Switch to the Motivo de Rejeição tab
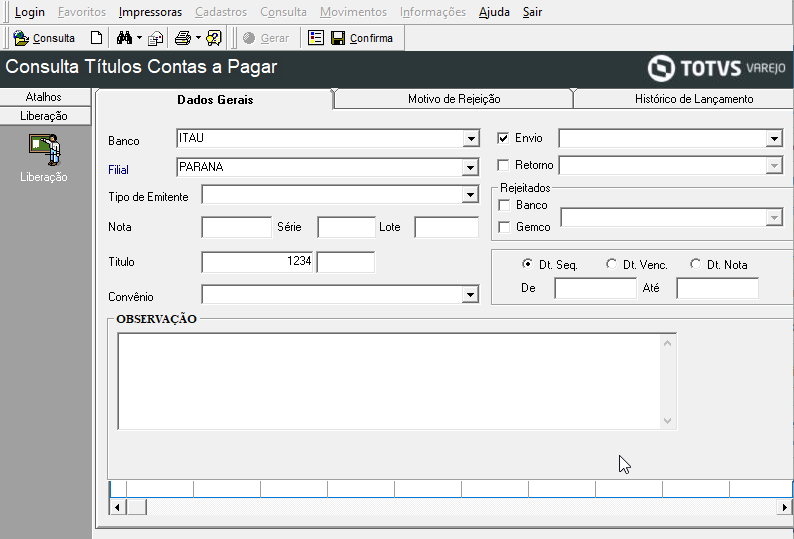Screen dimensions: 794x539 454,99
